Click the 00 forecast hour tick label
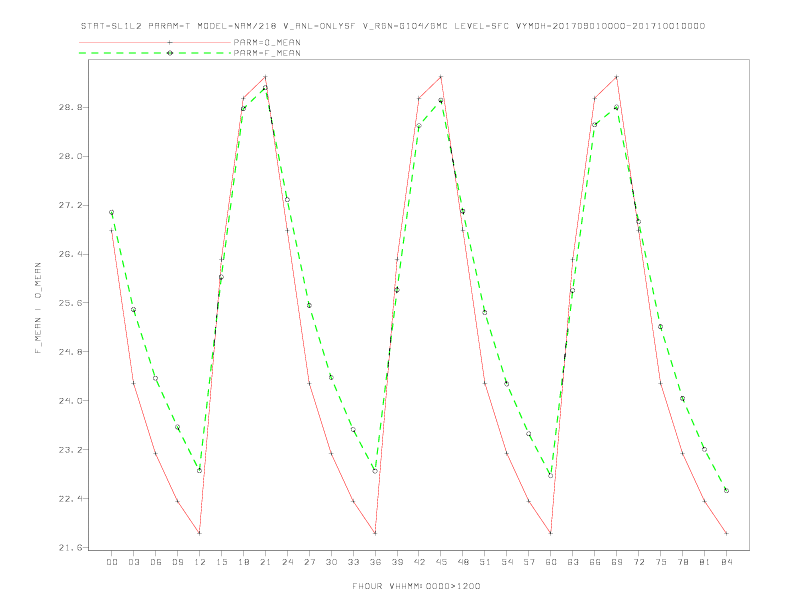792x612 pixels. (x=112, y=562)
